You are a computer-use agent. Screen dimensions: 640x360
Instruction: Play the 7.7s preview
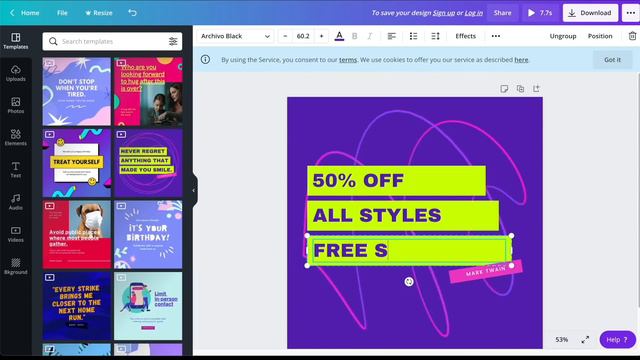coord(540,13)
